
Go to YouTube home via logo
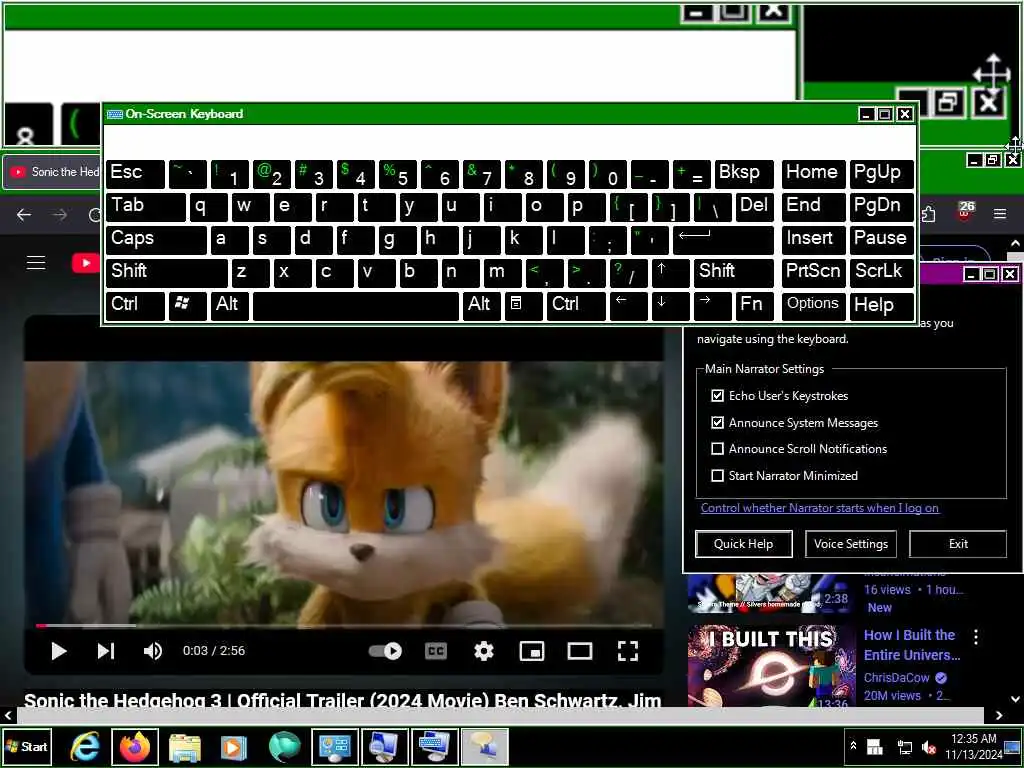pyautogui.click(x=86, y=263)
